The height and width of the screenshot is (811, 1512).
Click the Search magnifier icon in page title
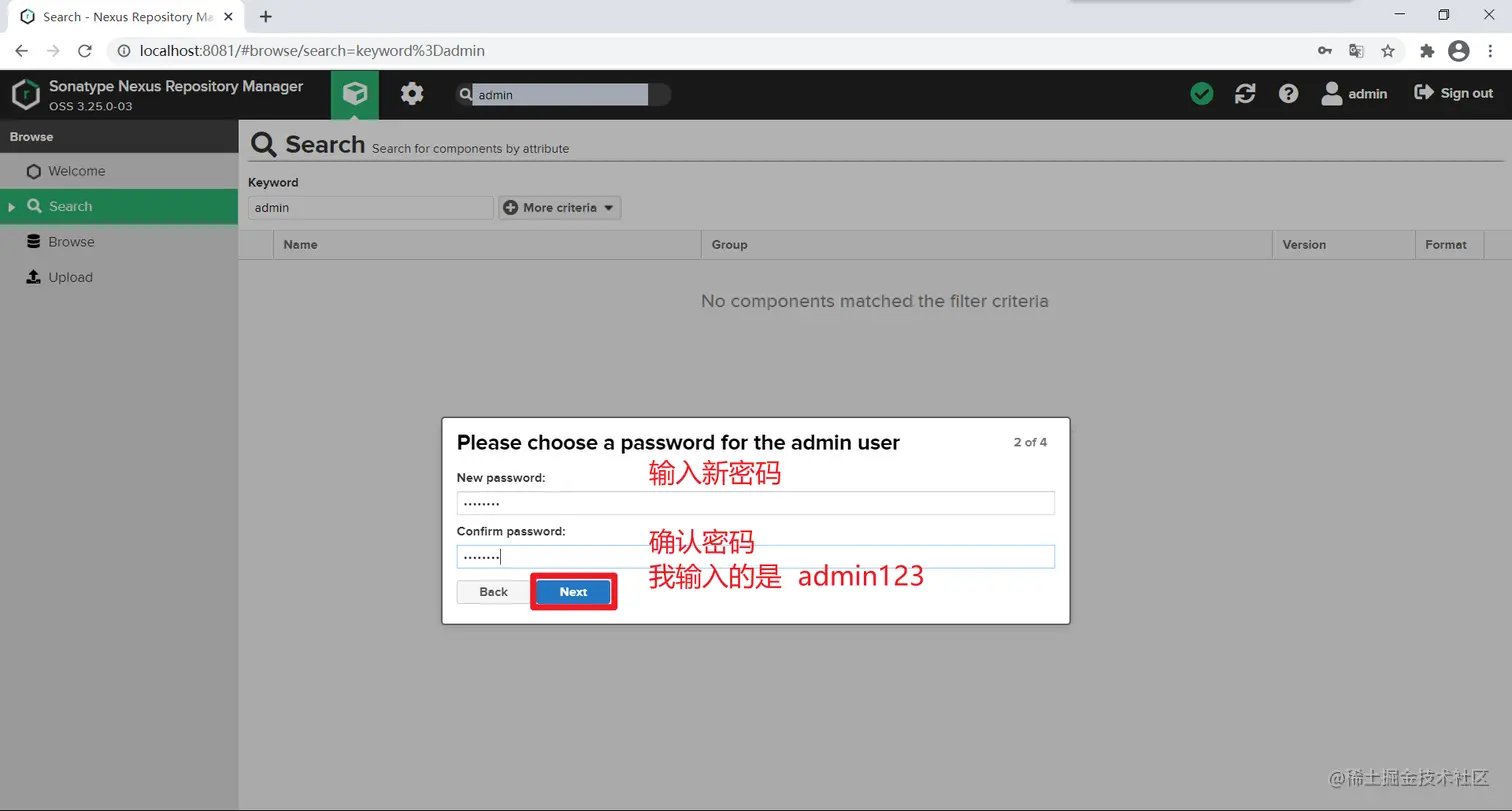pos(264,145)
